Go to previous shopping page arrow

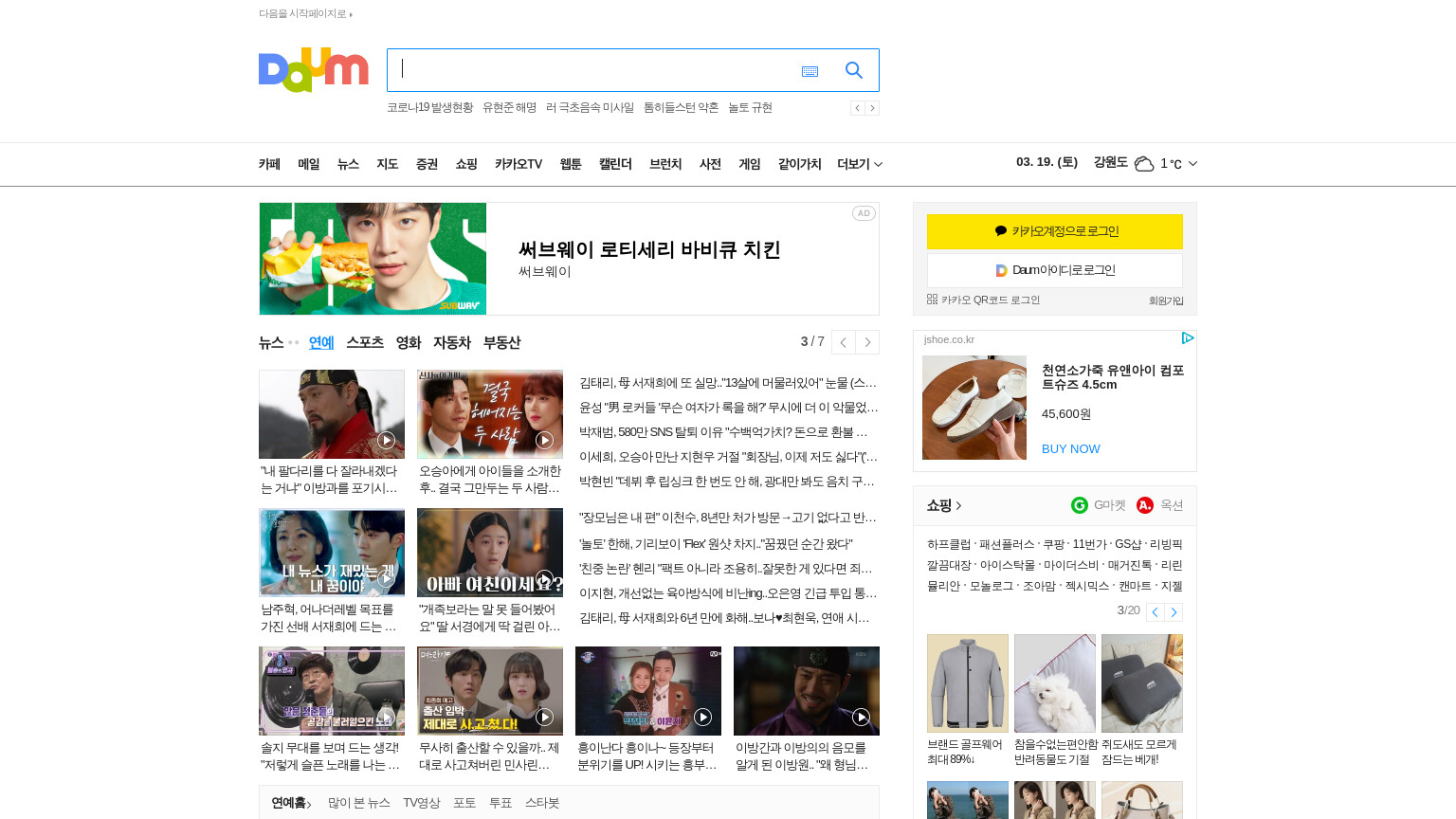pyautogui.click(x=1155, y=612)
